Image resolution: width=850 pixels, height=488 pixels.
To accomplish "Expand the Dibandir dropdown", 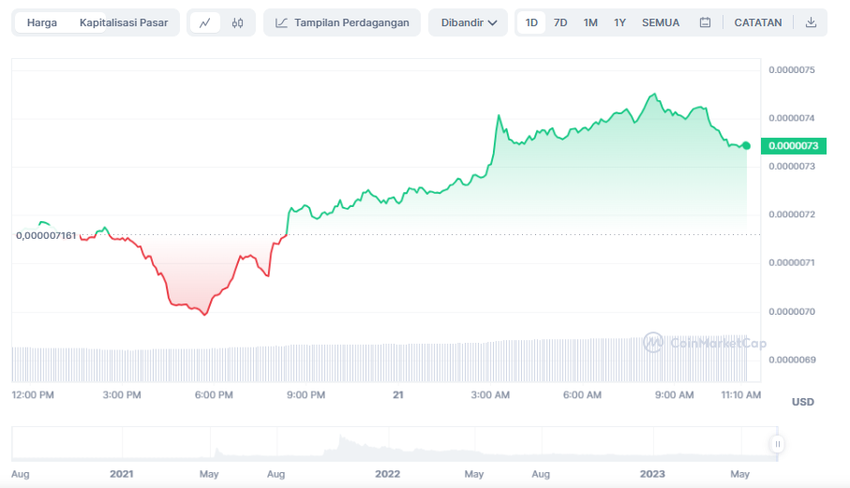I will [467, 23].
